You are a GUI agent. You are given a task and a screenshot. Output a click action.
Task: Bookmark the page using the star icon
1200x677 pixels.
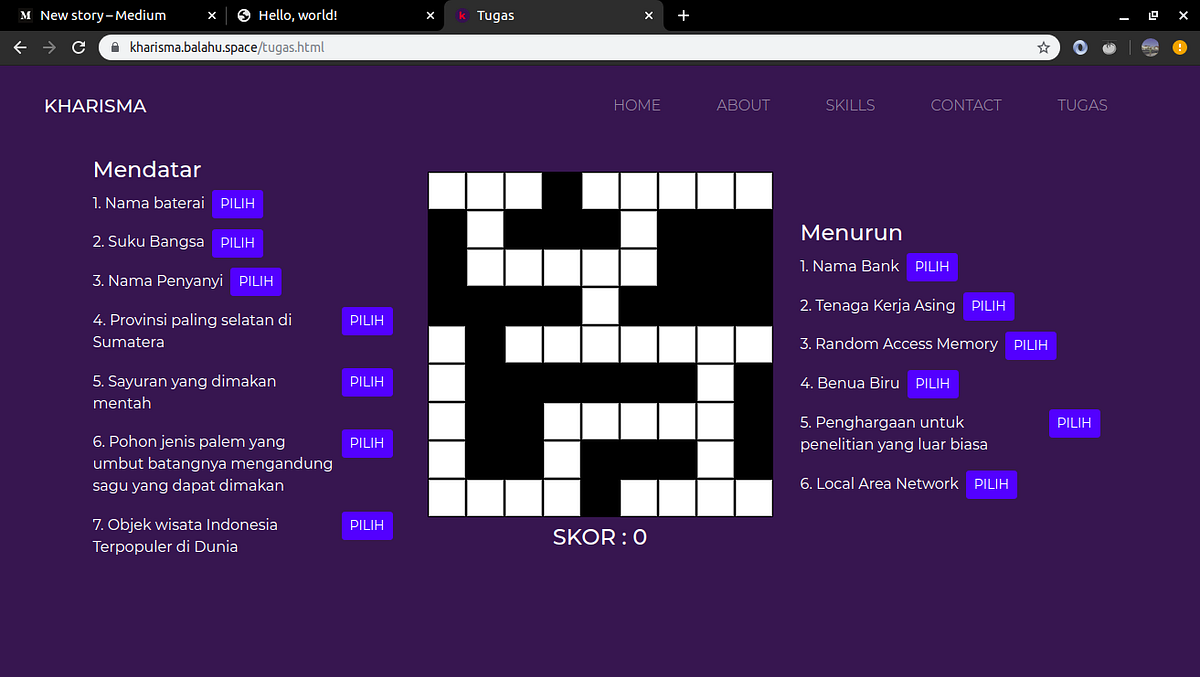click(x=1043, y=47)
